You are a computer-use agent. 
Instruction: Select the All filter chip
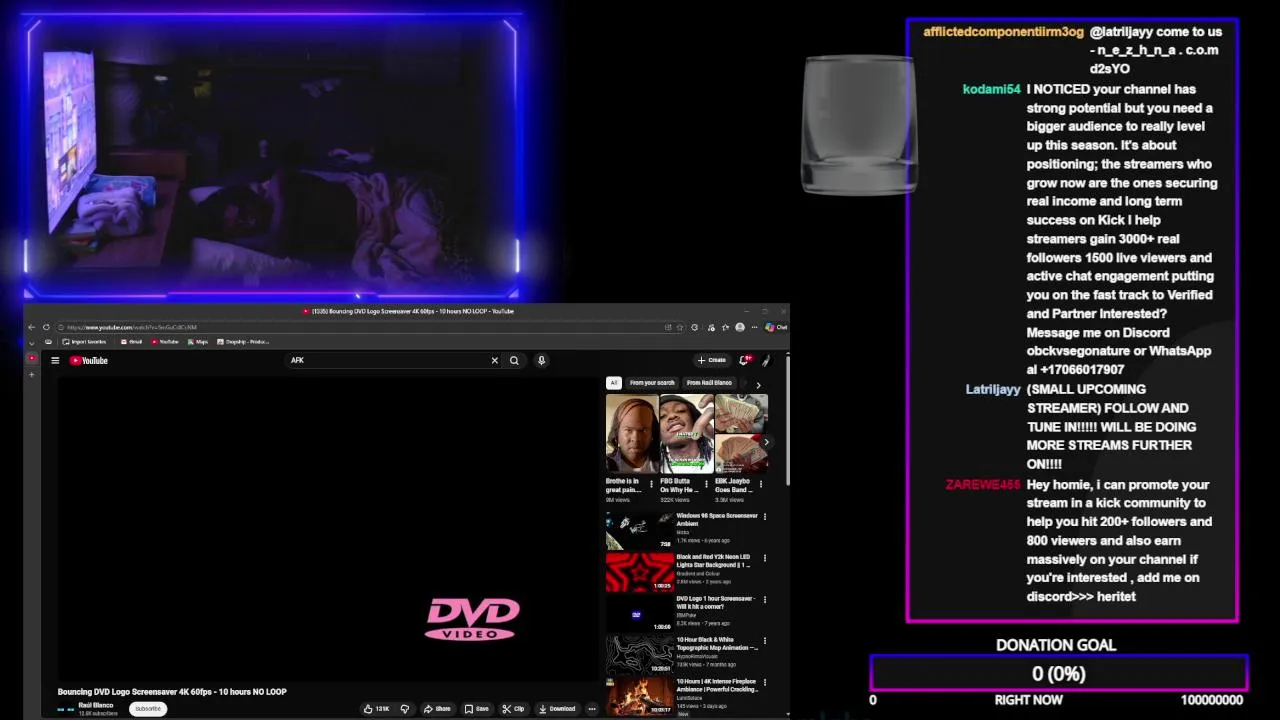click(614, 383)
